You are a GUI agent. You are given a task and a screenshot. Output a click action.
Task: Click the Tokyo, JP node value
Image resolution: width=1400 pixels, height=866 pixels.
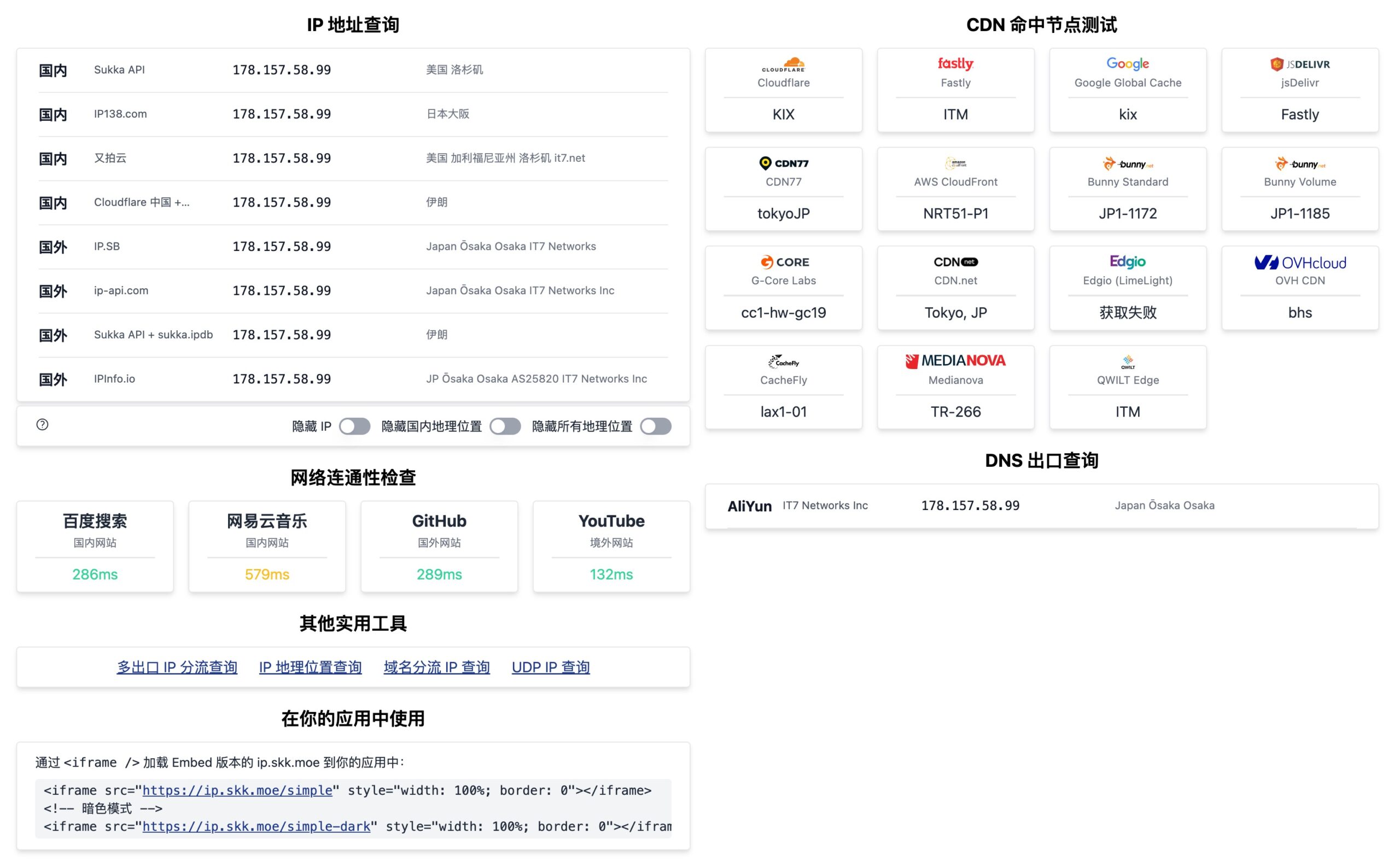[x=955, y=313]
